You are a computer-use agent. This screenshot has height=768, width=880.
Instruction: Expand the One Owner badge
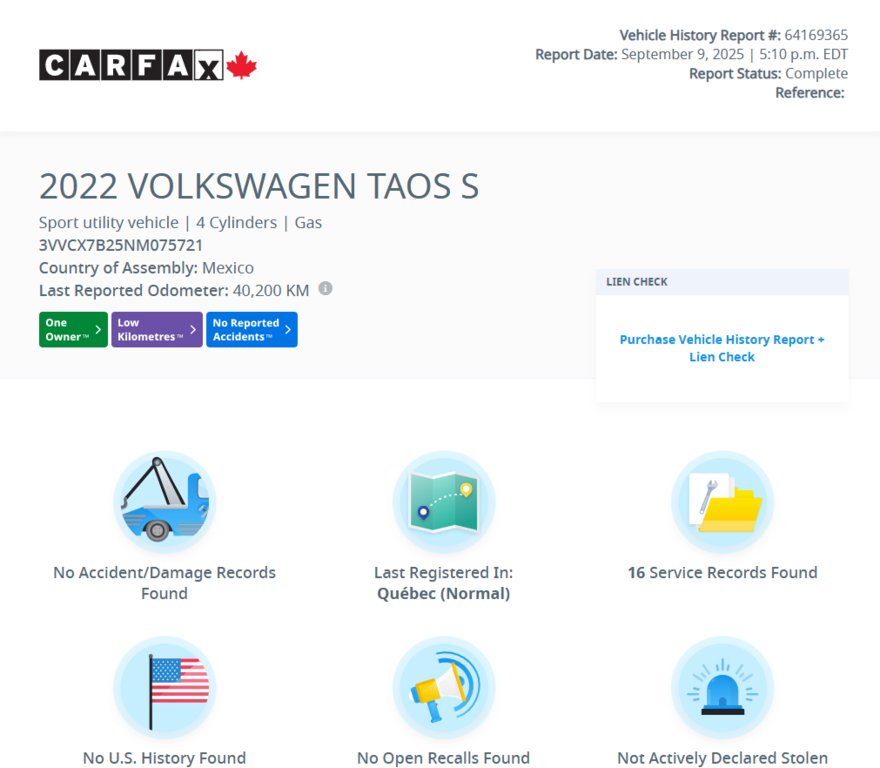coord(72,329)
